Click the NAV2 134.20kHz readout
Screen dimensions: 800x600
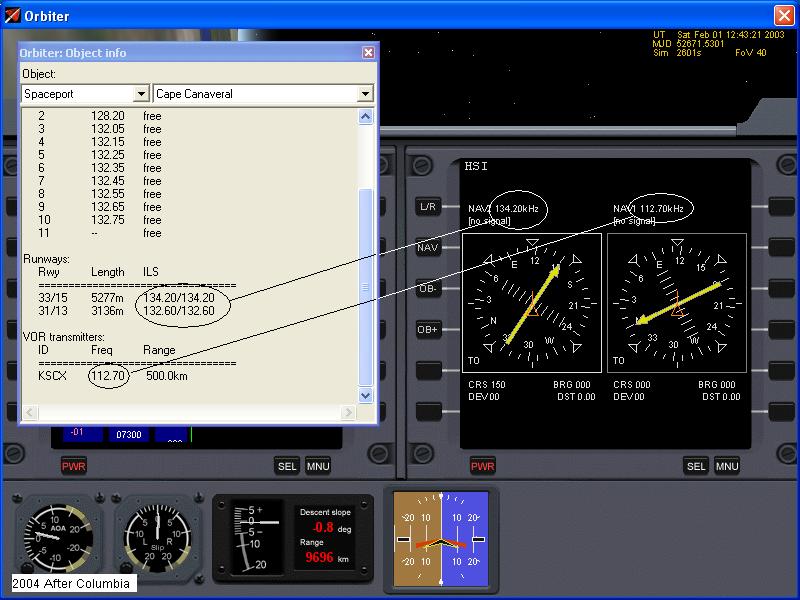click(x=503, y=209)
